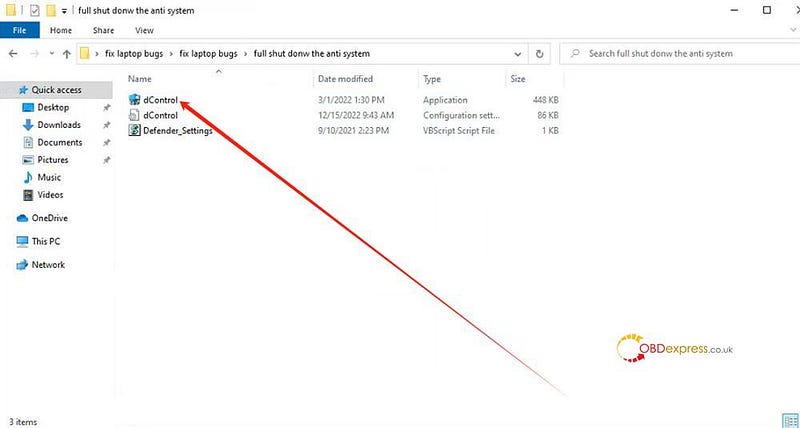
Task: Open the dControl application file
Action: pyautogui.click(x=160, y=100)
